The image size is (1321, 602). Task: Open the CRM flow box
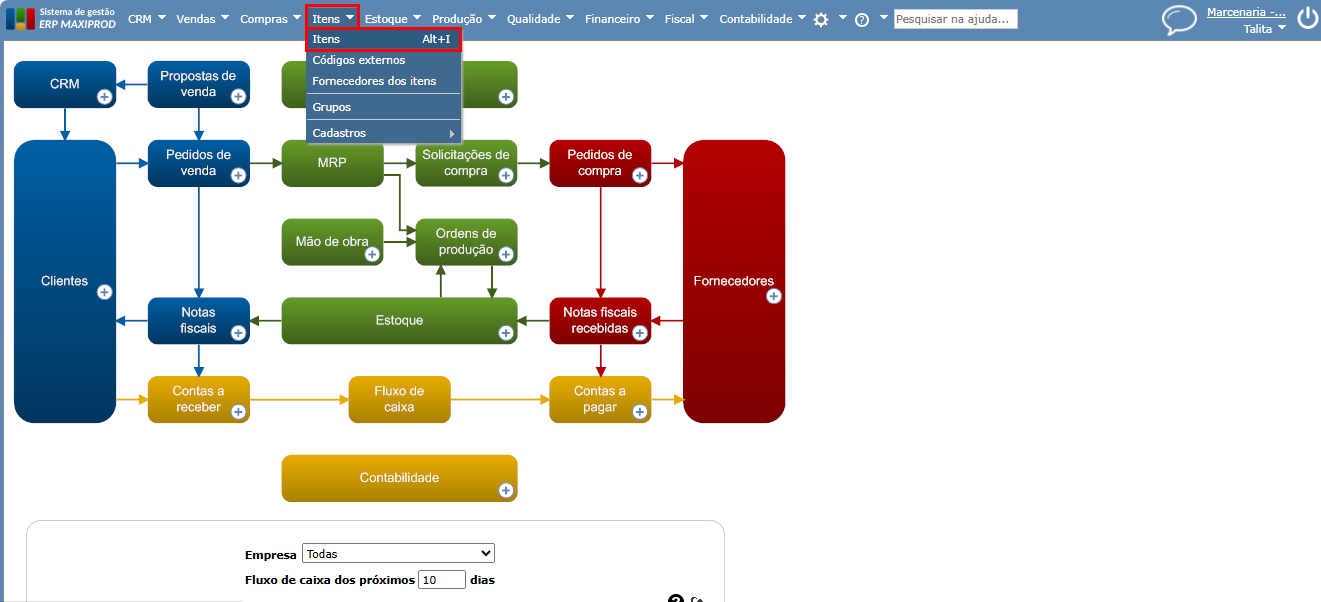click(x=65, y=84)
